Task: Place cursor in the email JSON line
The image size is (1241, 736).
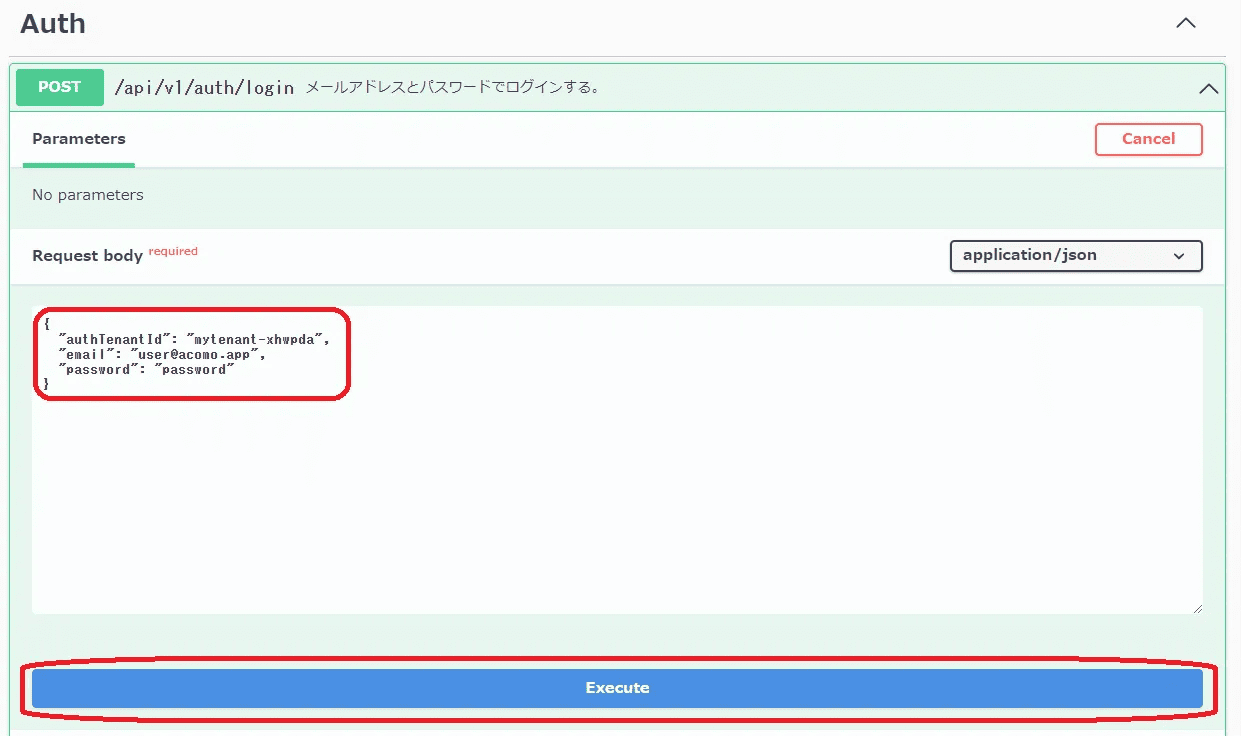Action: [162, 354]
